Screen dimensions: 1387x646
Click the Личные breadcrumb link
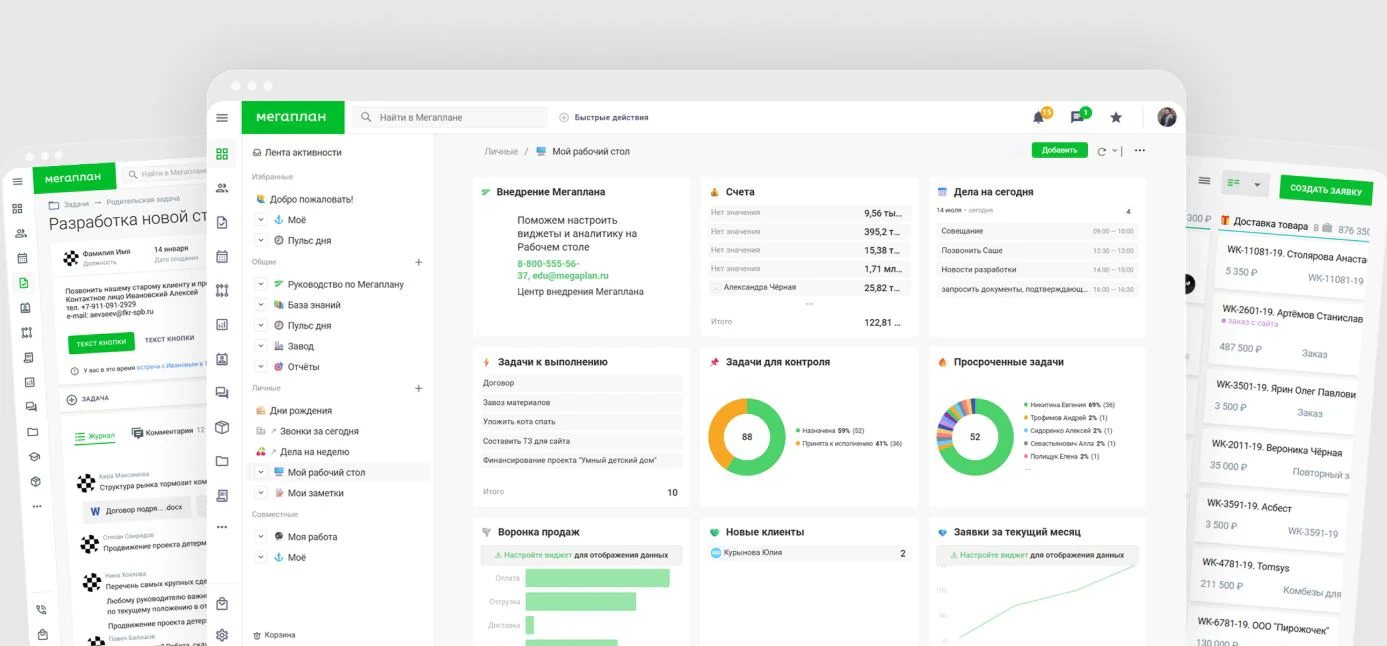coord(501,152)
